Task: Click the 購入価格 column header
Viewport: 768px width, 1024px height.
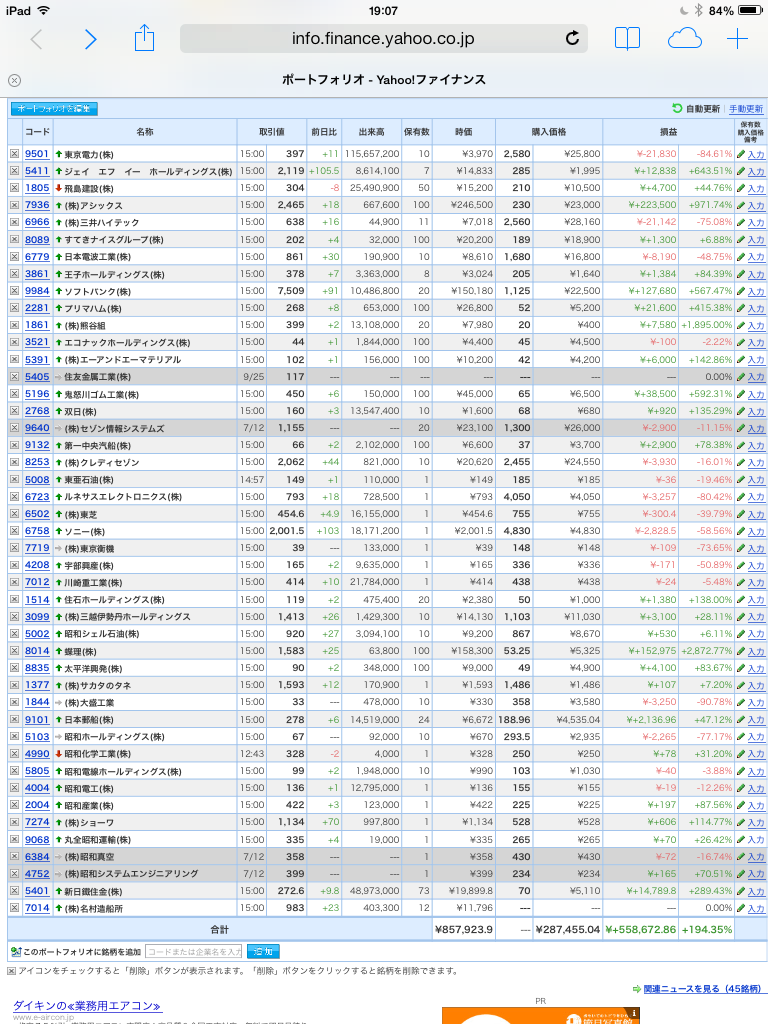Action: click(x=549, y=132)
